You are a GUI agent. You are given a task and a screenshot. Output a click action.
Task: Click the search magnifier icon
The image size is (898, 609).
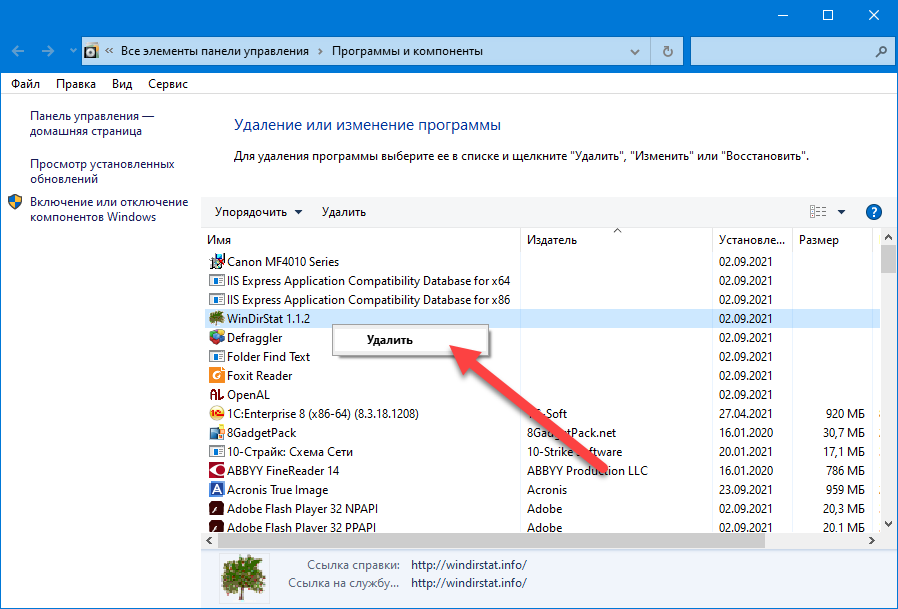click(881, 52)
